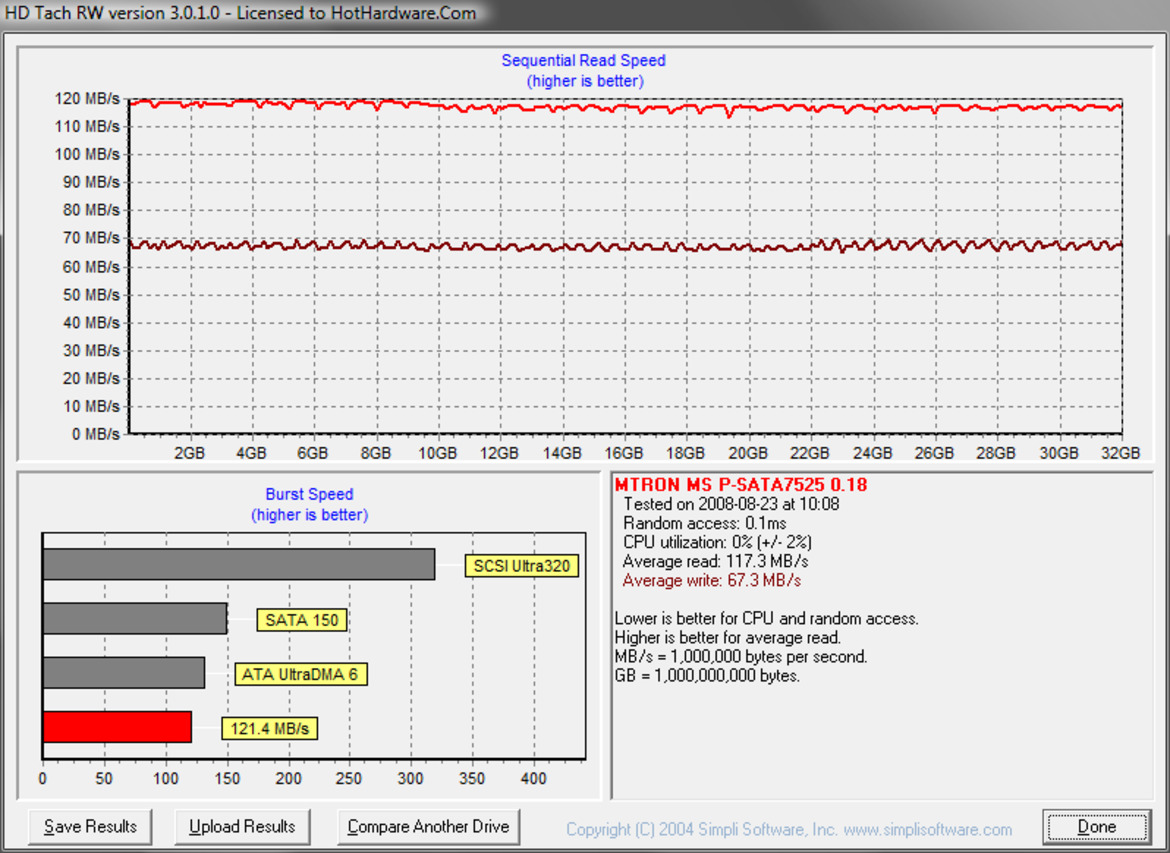Screen dimensions: 1170x853
Task: Click the 70 MB/s axis label
Action: tap(91, 238)
